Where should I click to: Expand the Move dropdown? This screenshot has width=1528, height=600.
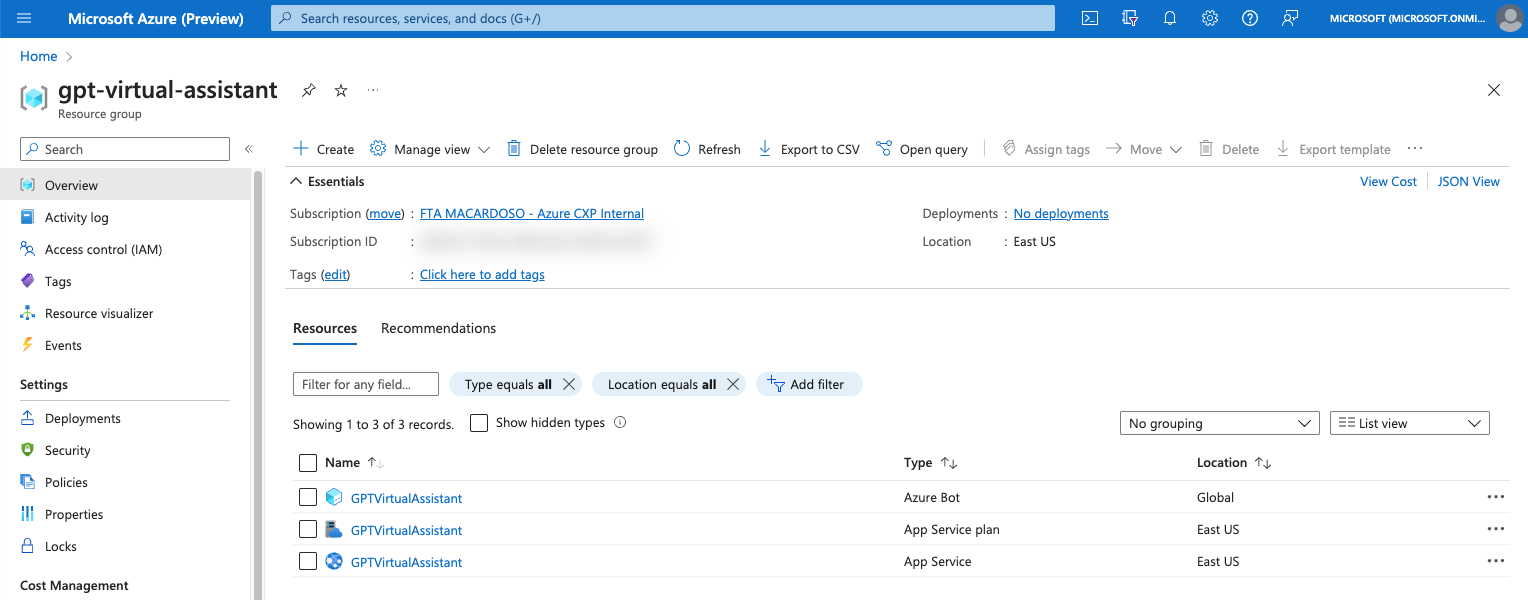coord(1144,149)
